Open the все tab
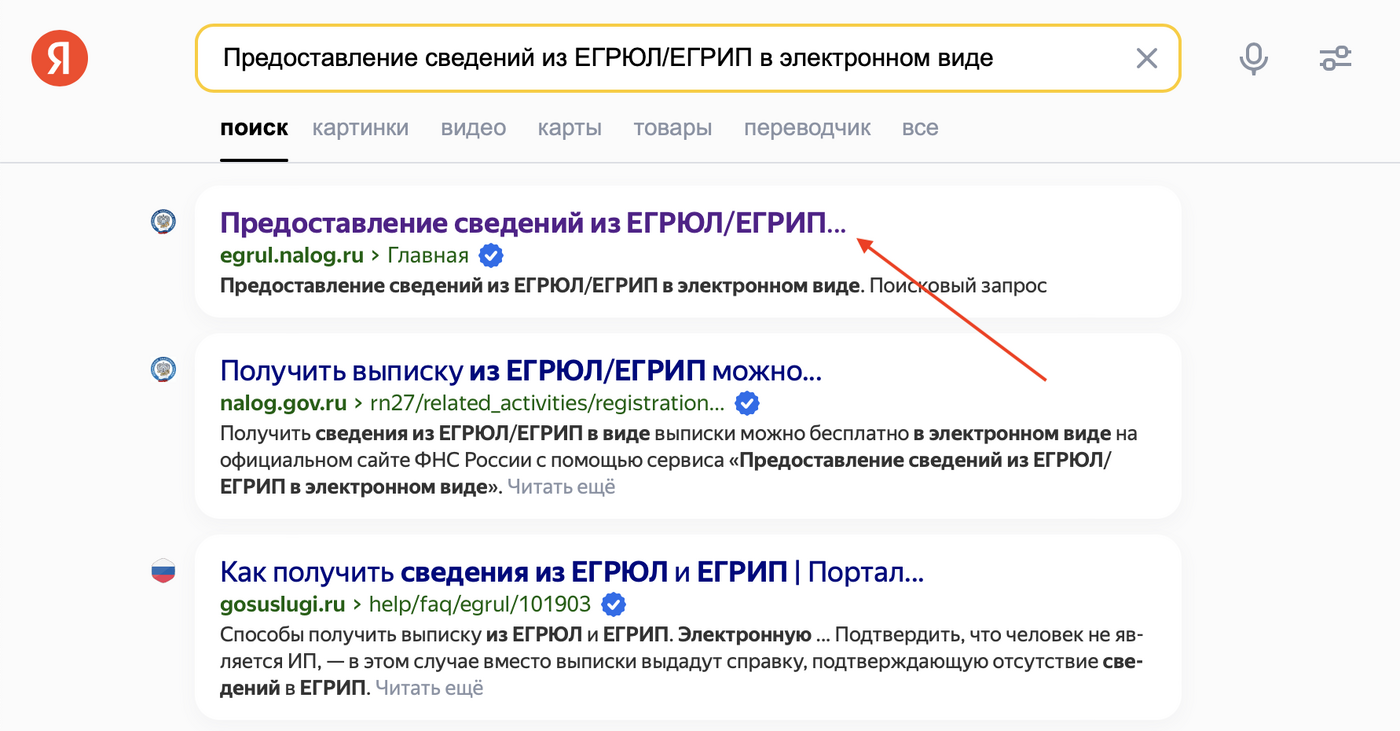Image resolution: width=1400 pixels, height=731 pixels. [x=920, y=128]
